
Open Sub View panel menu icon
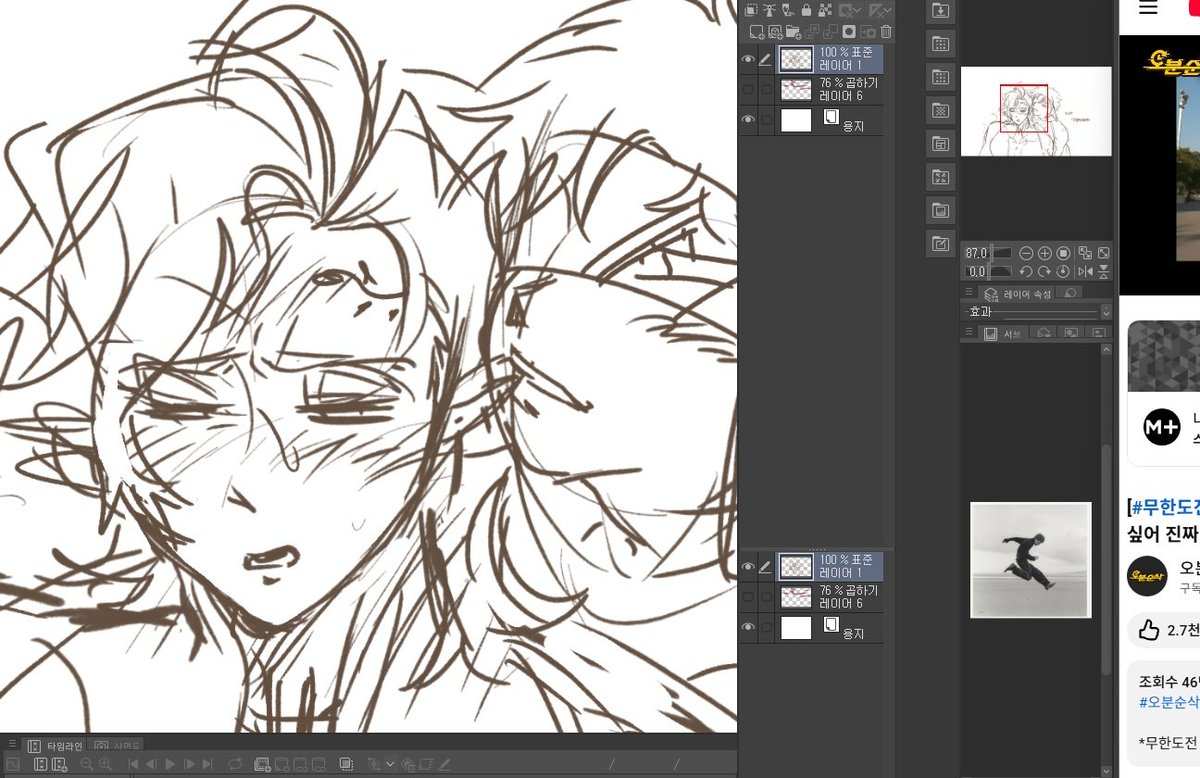[x=968, y=332]
